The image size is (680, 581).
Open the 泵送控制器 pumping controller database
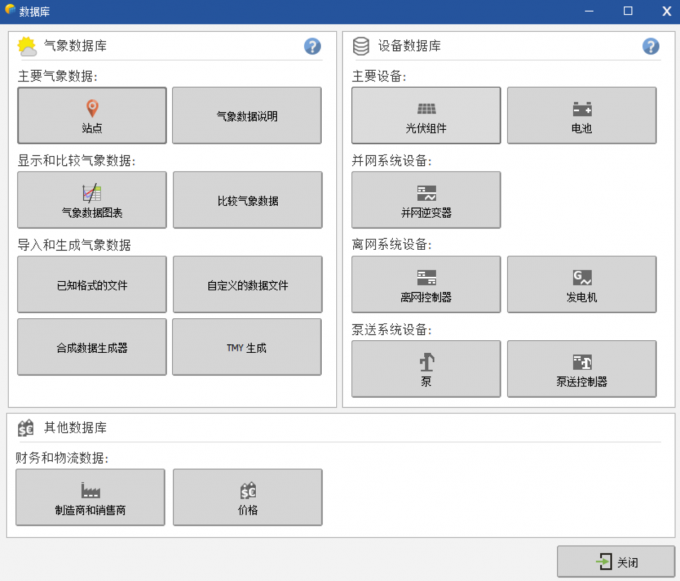pyautogui.click(x=582, y=369)
